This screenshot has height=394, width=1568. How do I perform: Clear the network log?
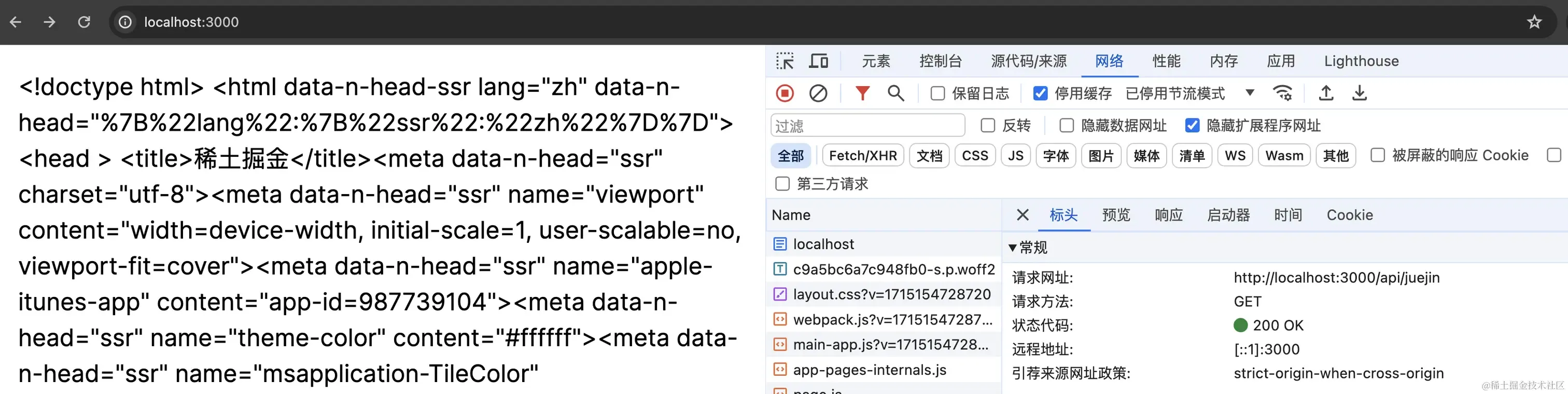818,93
